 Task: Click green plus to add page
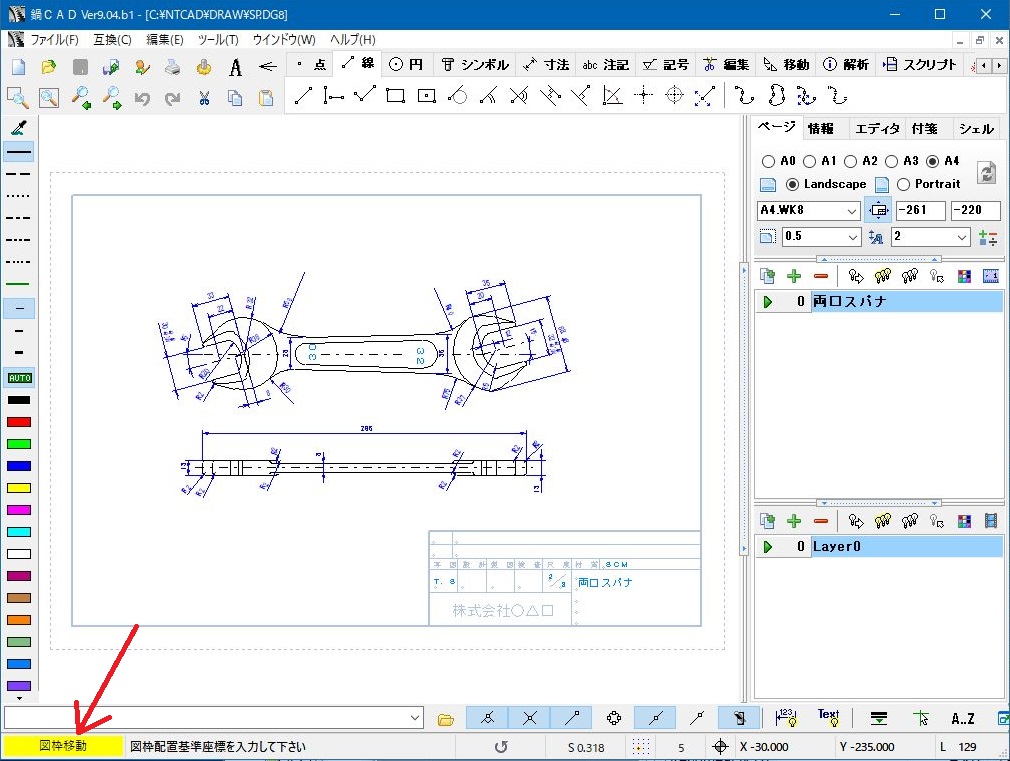pos(794,276)
